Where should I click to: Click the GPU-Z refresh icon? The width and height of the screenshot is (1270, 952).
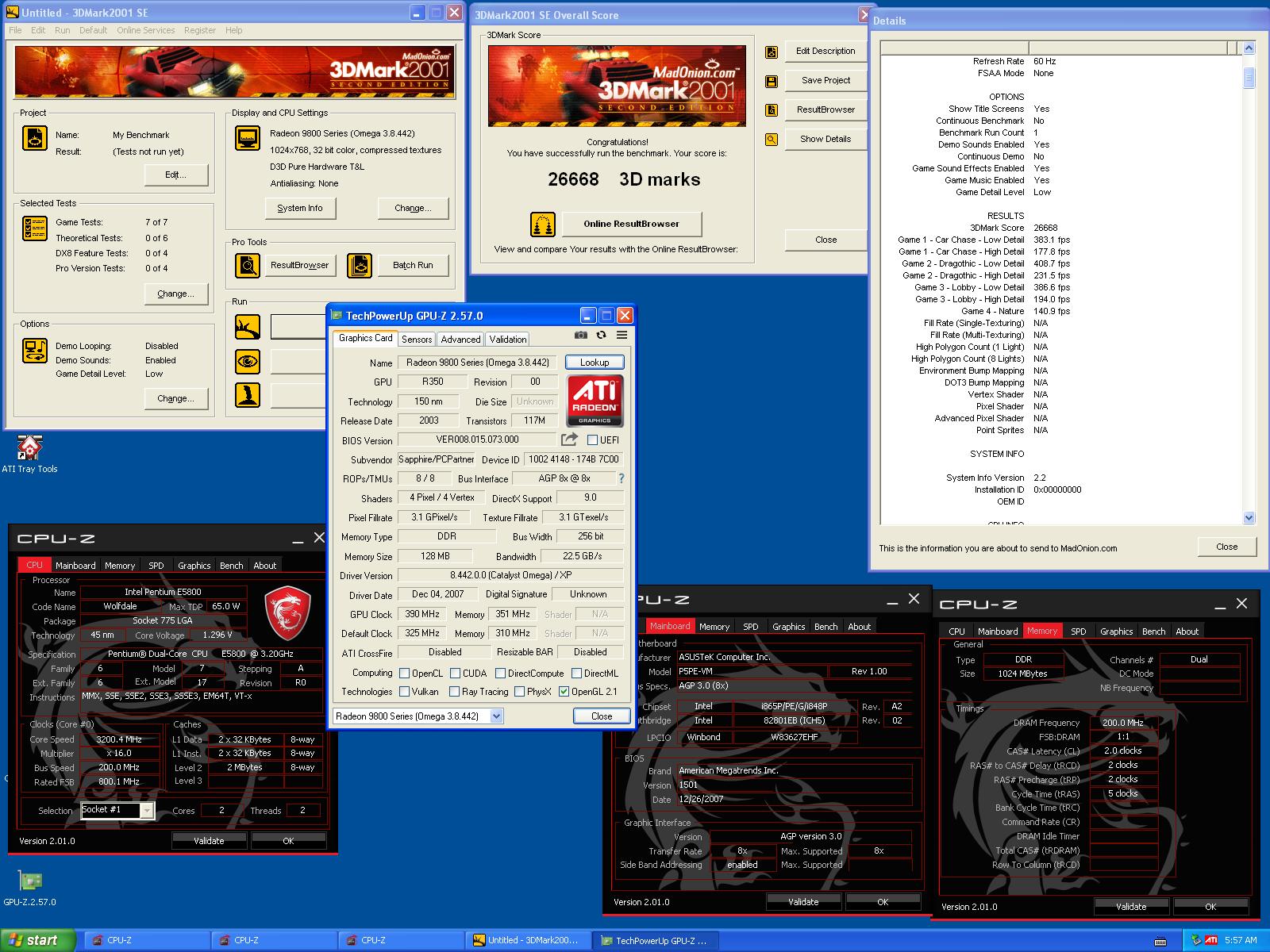601,336
